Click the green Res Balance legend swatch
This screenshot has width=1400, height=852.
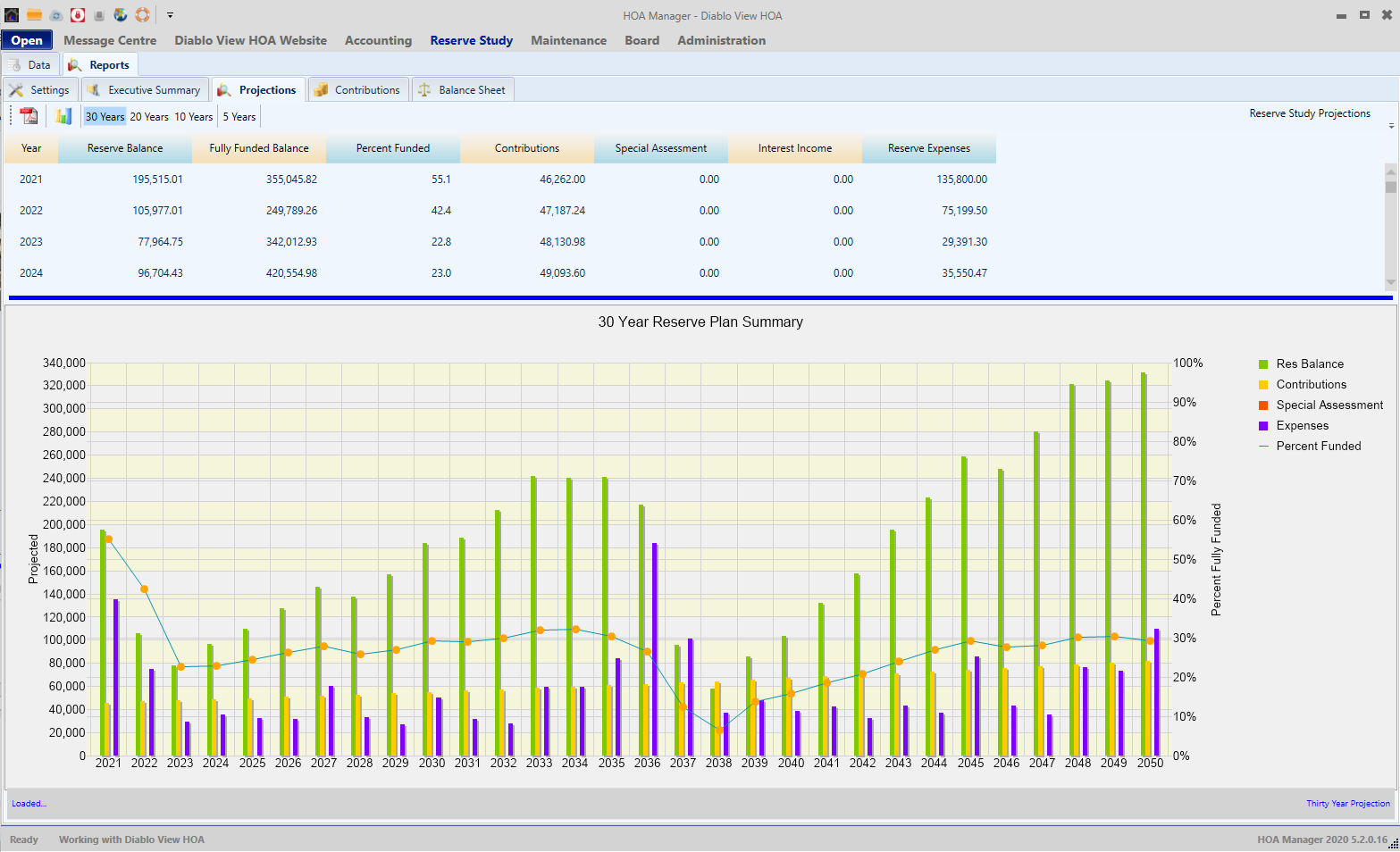pyautogui.click(x=1263, y=364)
